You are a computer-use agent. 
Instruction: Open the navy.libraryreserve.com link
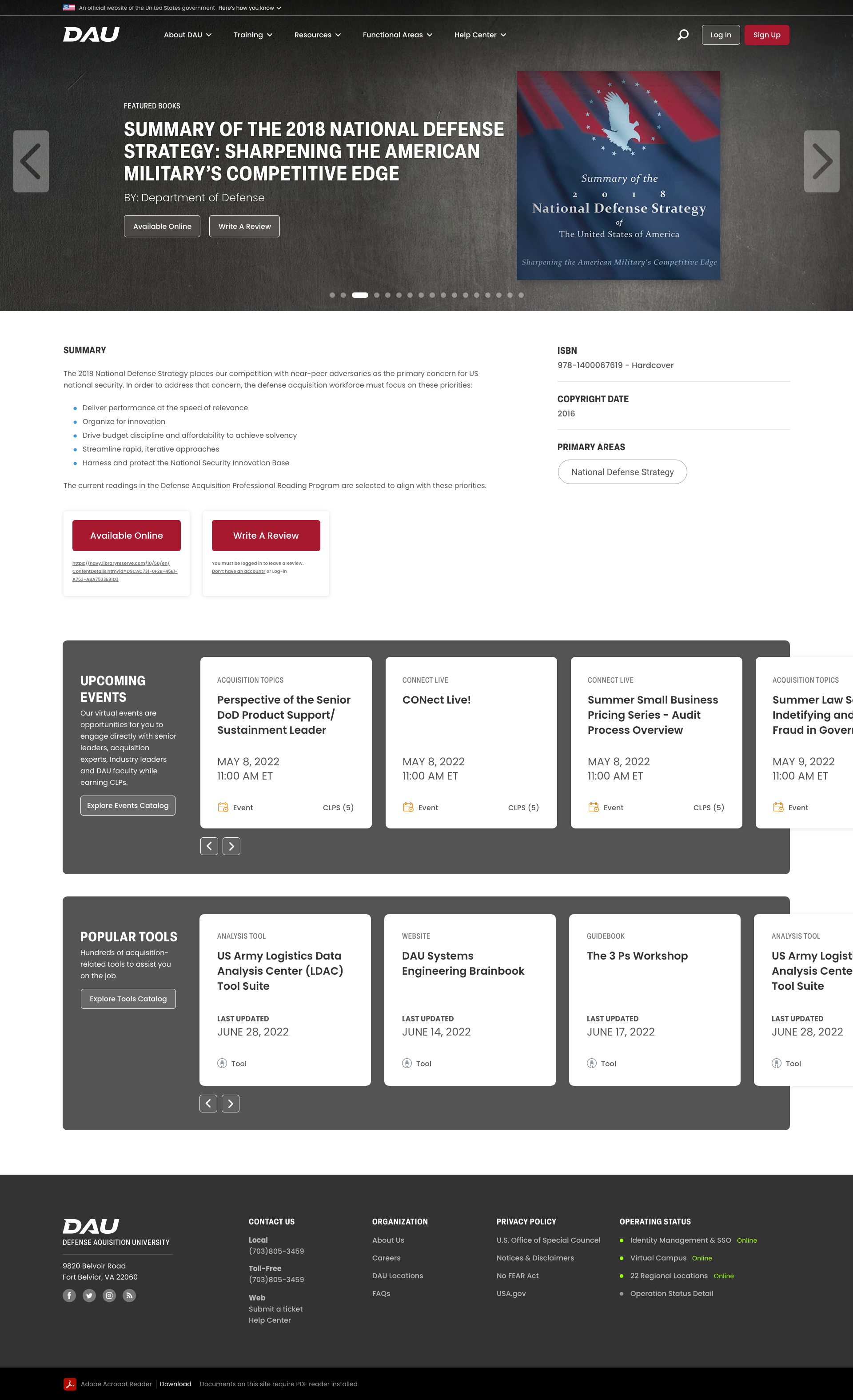tap(124, 571)
